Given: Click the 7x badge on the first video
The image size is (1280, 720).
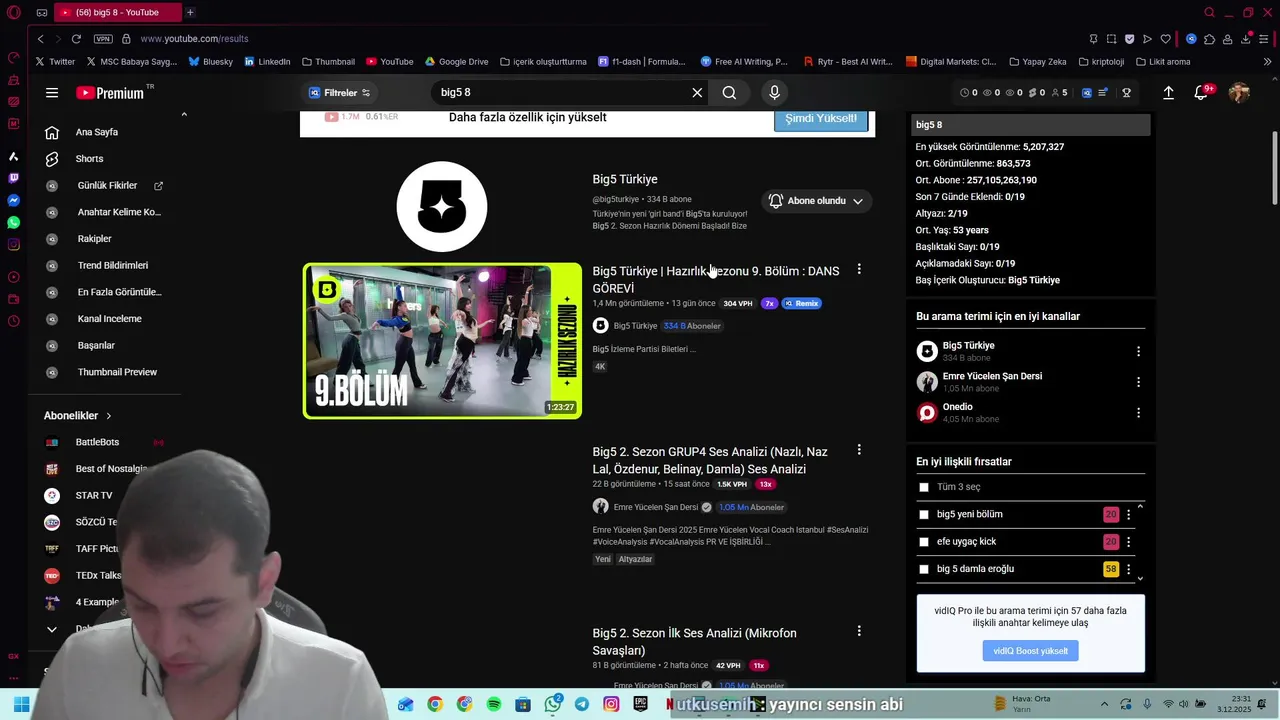Looking at the screenshot, I should (x=769, y=303).
